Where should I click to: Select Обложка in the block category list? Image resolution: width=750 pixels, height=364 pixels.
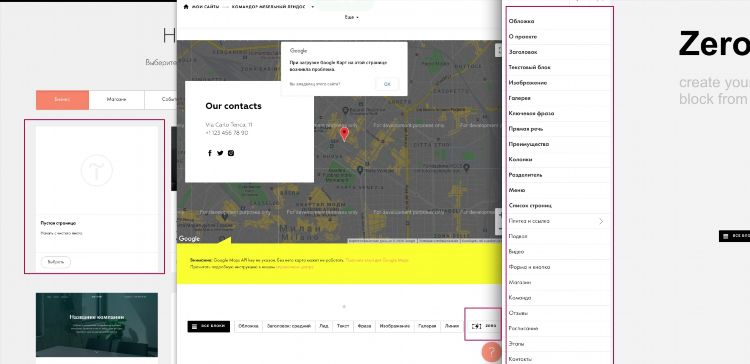(x=521, y=21)
